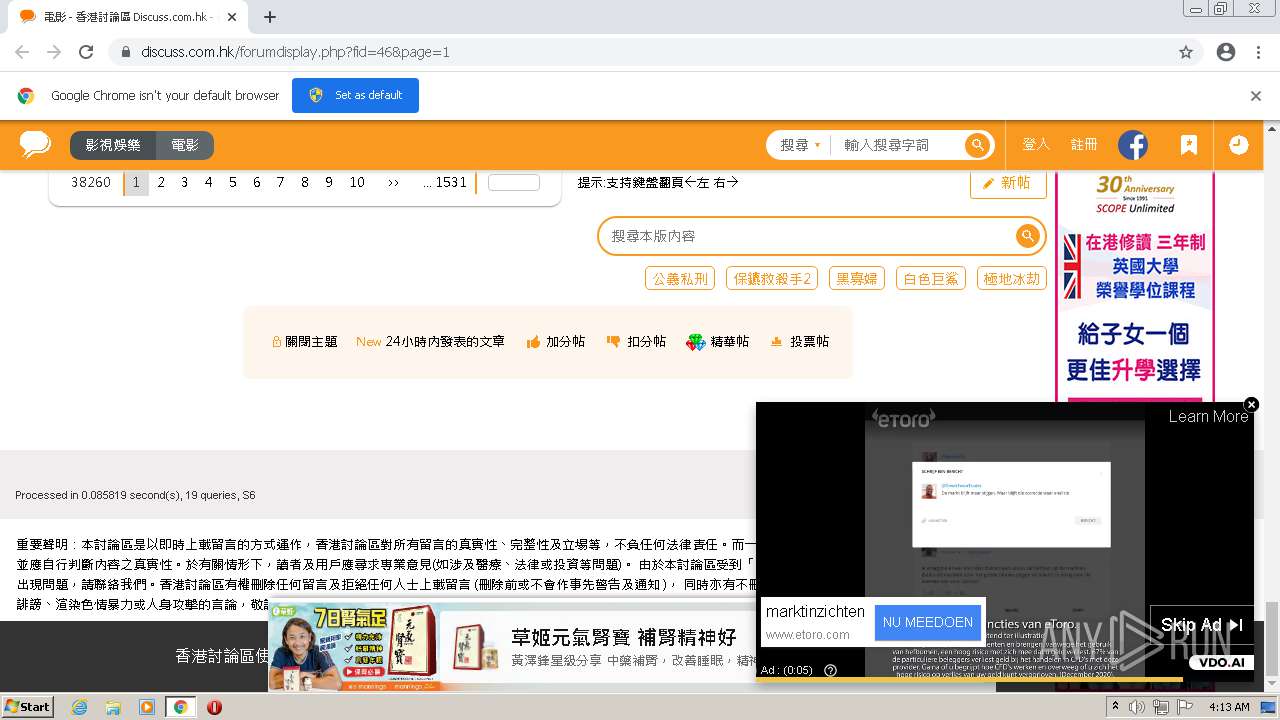
Task: Click the 登入 login link
Action: pos(1036,145)
